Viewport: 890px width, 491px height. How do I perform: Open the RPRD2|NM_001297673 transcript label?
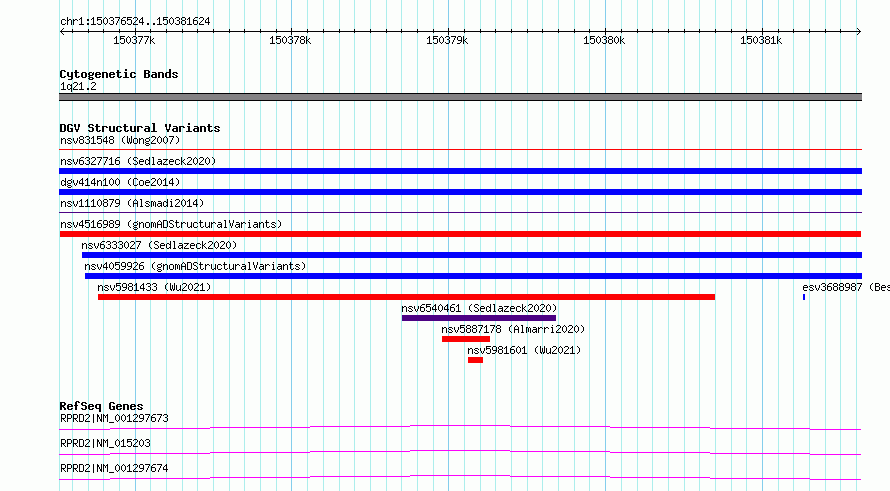click(x=115, y=418)
